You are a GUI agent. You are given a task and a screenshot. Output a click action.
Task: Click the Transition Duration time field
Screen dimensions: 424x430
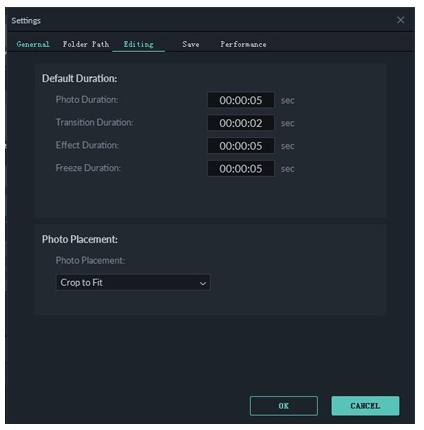241,123
